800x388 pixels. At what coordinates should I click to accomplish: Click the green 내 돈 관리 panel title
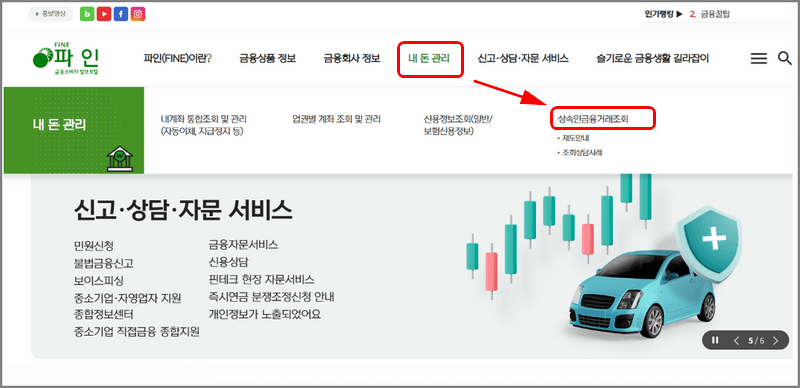click(59, 125)
